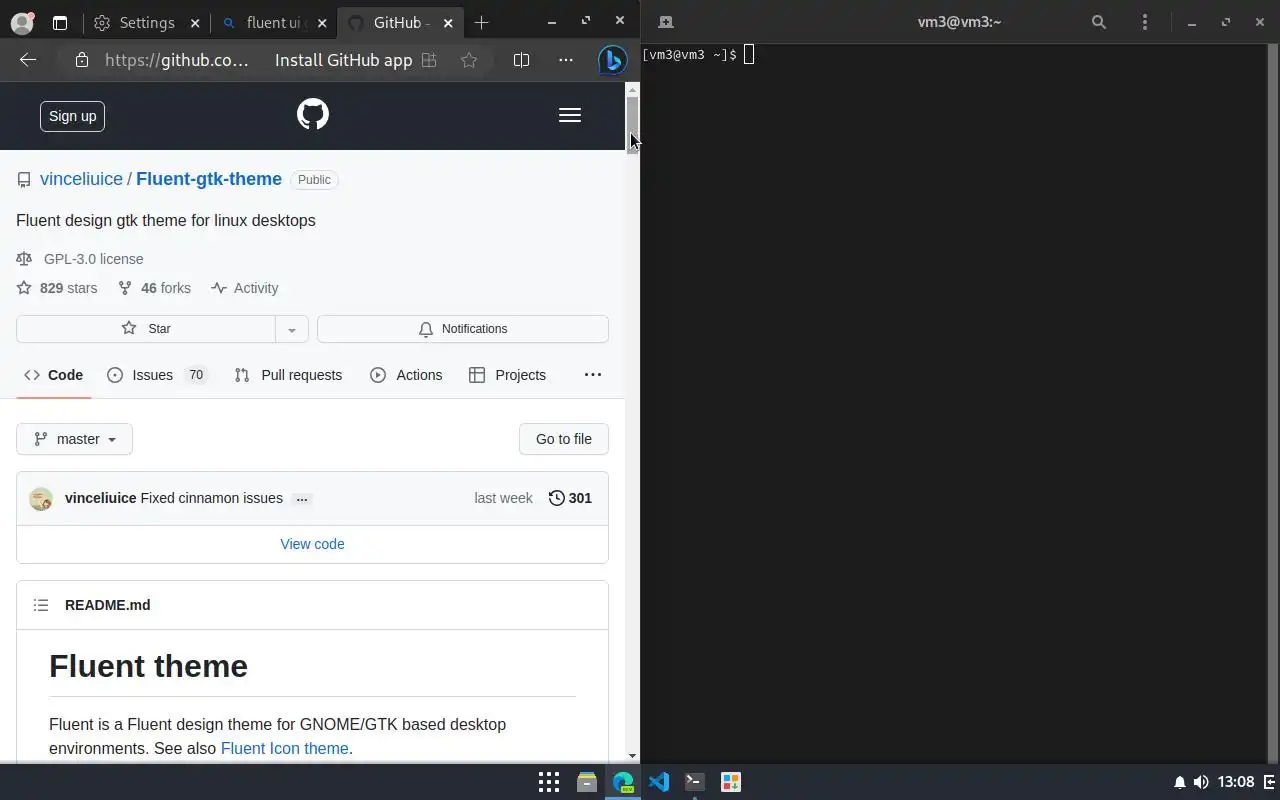Open Microsoft Edge from taskbar
Viewport: 1280px width, 800px height.
(623, 782)
